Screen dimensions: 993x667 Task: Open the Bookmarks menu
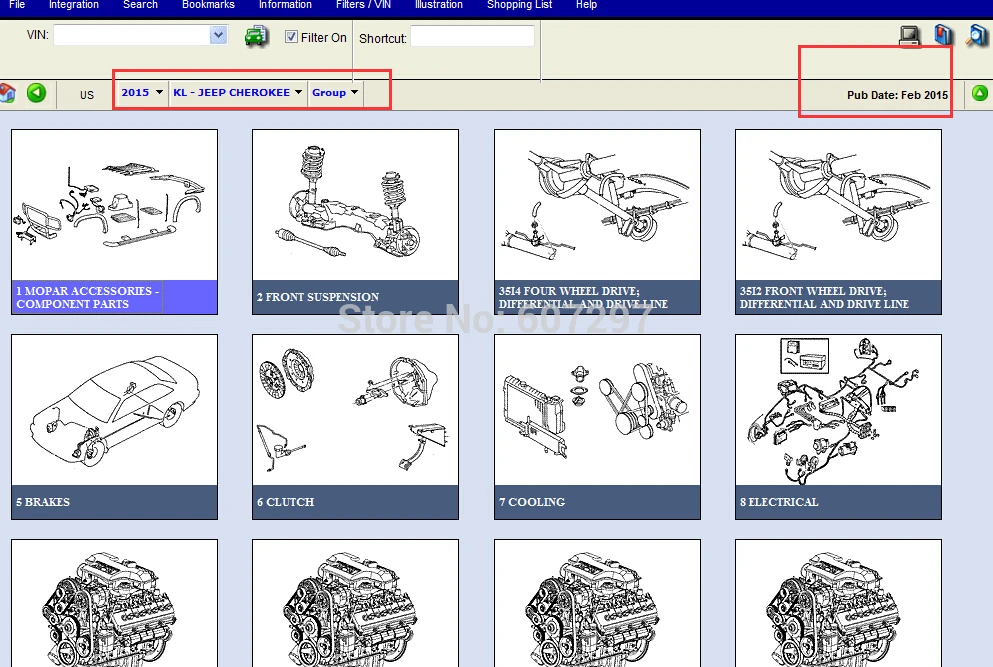[x=208, y=5]
